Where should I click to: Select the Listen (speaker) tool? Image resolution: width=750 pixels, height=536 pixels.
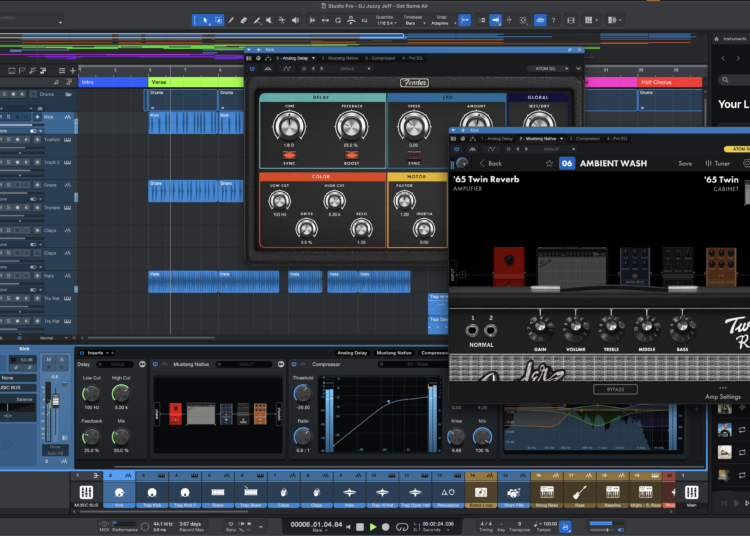tap(295, 20)
